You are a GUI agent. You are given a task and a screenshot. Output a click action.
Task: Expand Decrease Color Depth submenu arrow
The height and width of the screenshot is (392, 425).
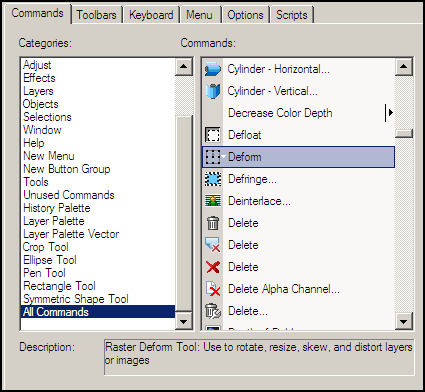pos(391,113)
